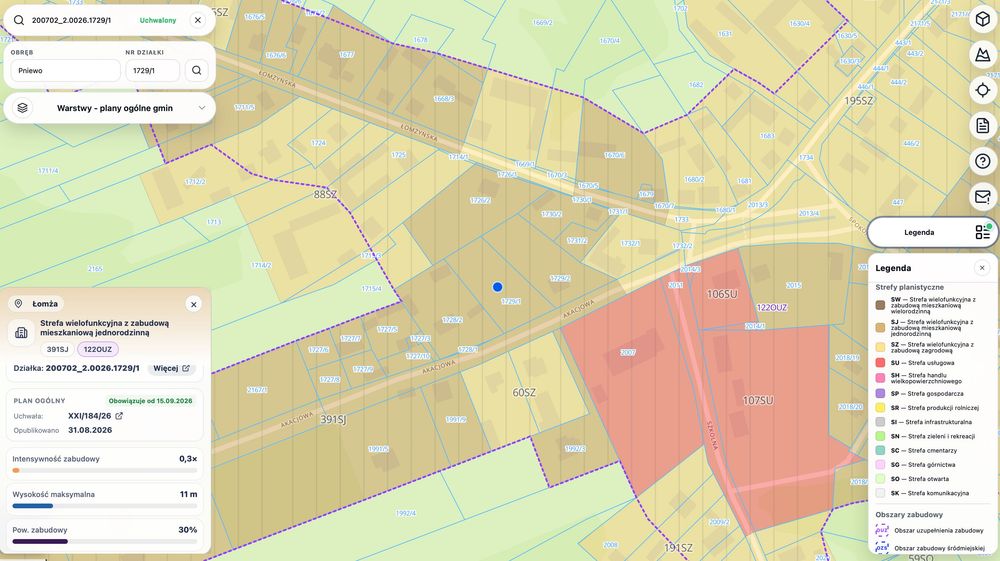Click the 106SU zone label on map
The width and height of the screenshot is (1000, 561).
point(722,294)
